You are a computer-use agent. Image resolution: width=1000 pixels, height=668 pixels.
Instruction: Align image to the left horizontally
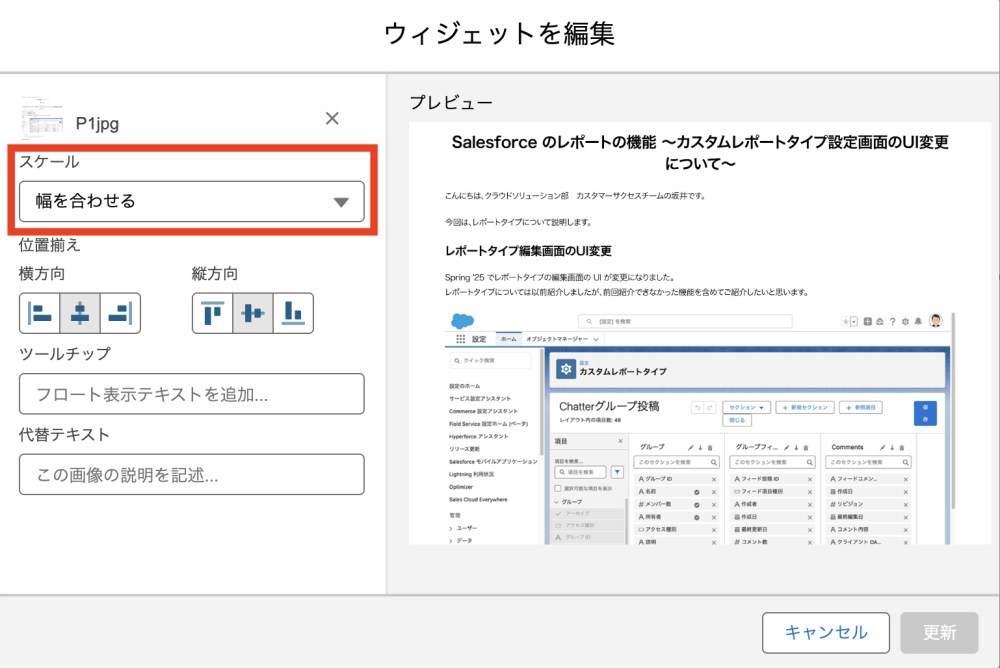point(40,313)
